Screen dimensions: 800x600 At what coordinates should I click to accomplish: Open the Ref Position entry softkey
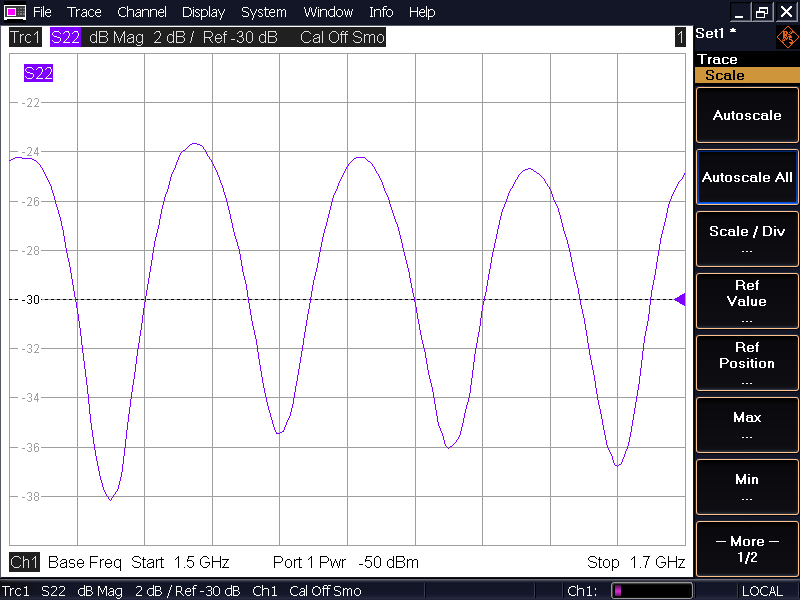[x=747, y=363]
